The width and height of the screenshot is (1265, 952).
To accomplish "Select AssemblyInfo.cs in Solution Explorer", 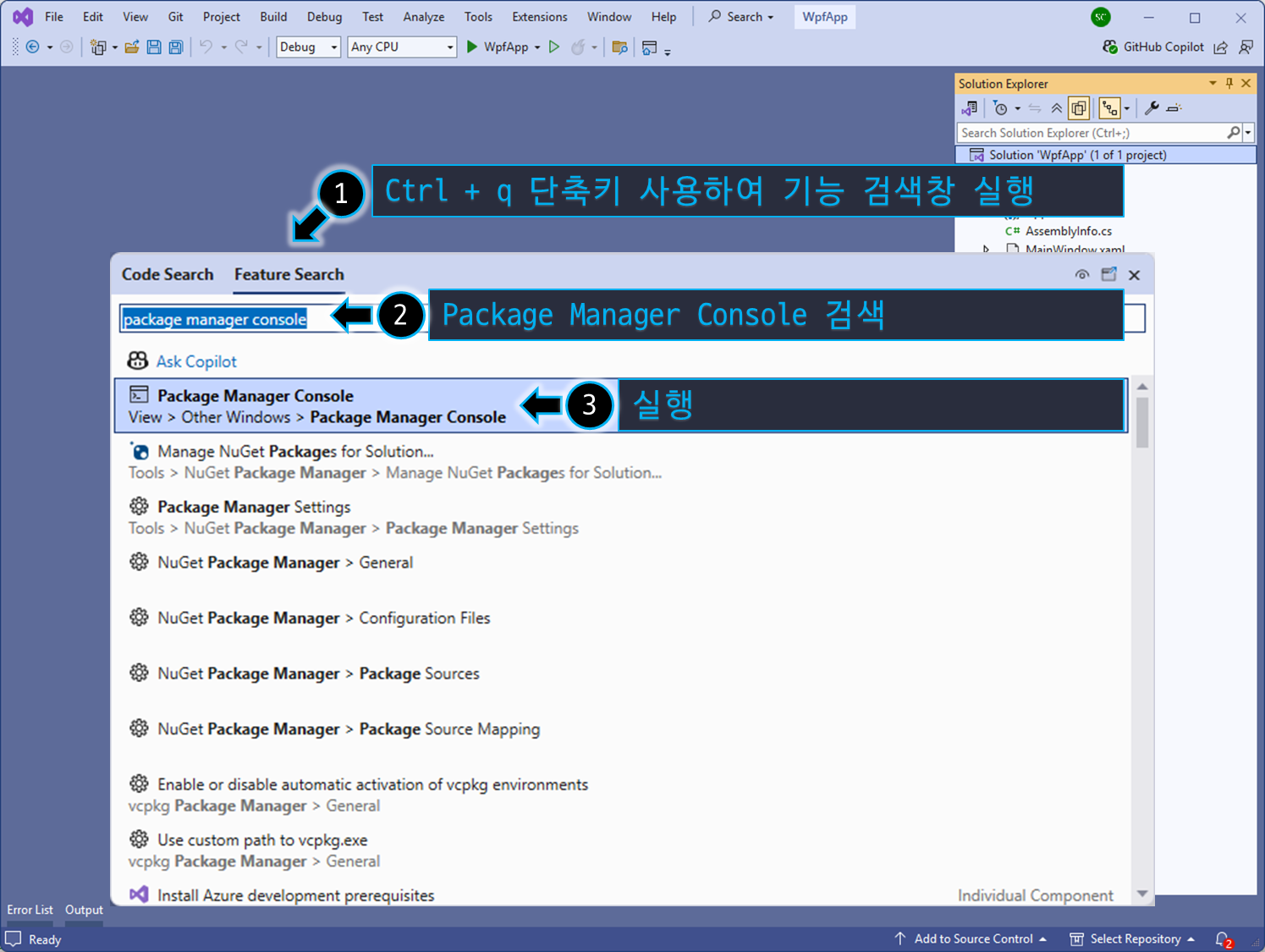I will coord(1068,231).
